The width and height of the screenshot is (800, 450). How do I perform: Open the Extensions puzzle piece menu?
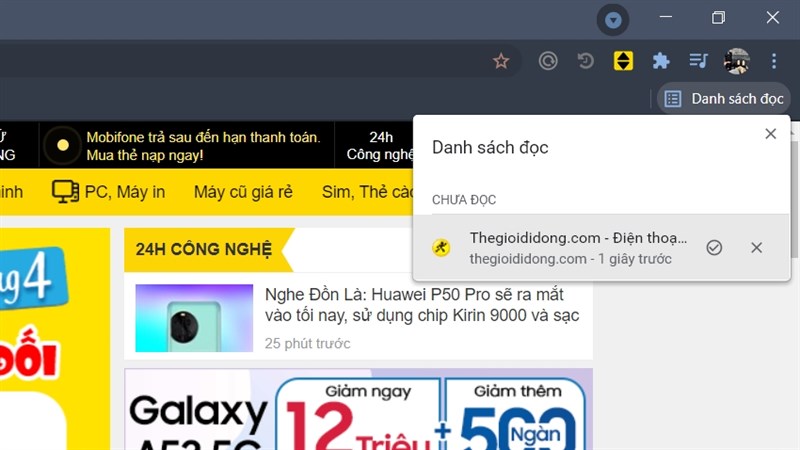(661, 61)
